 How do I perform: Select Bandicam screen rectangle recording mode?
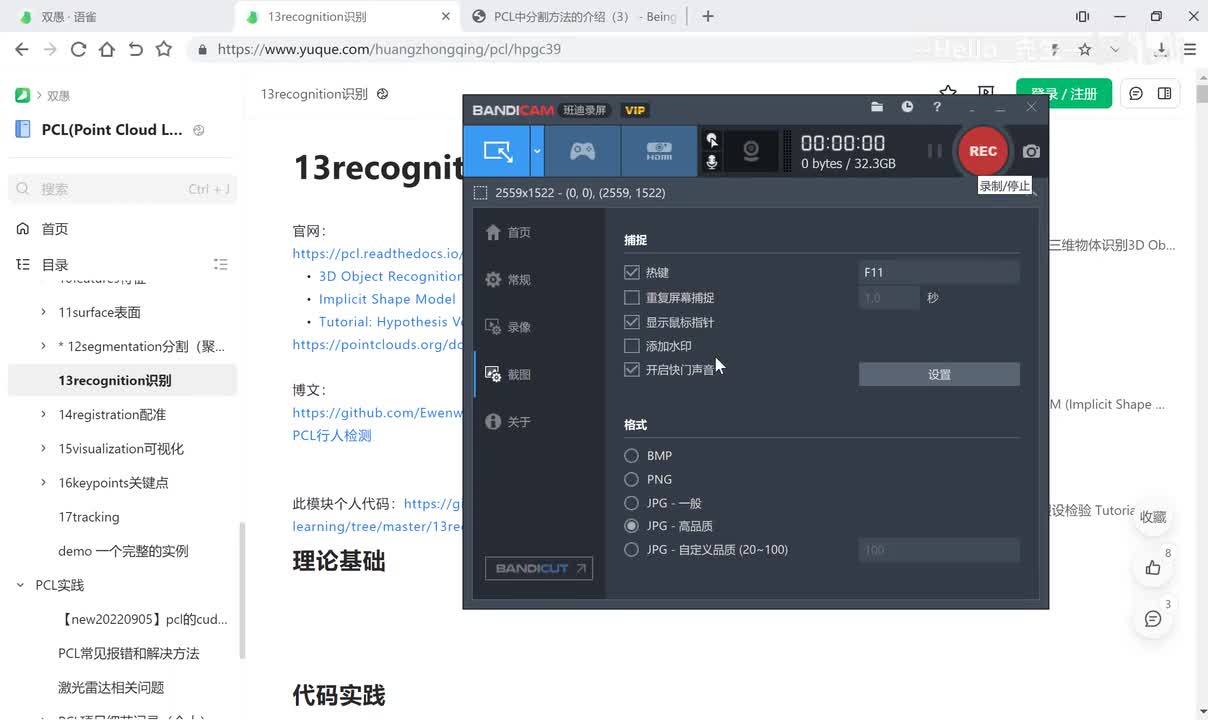tap(497, 151)
